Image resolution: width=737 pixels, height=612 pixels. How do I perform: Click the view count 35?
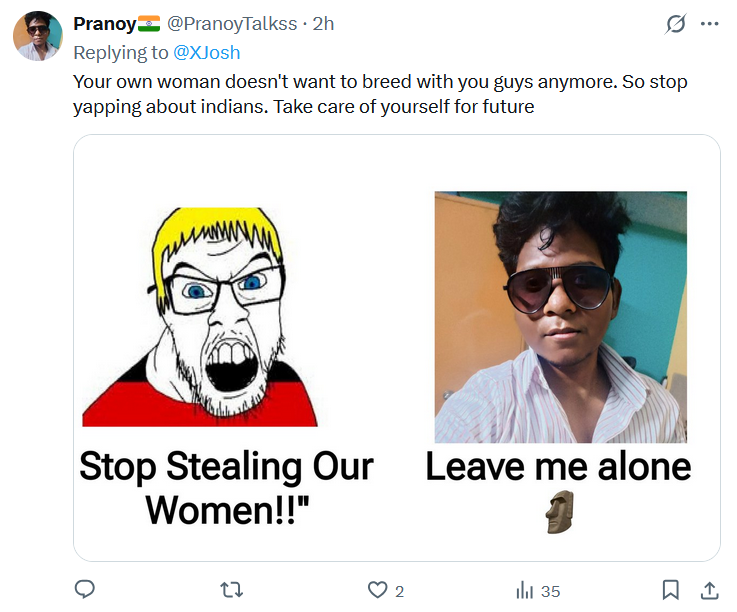click(550, 591)
